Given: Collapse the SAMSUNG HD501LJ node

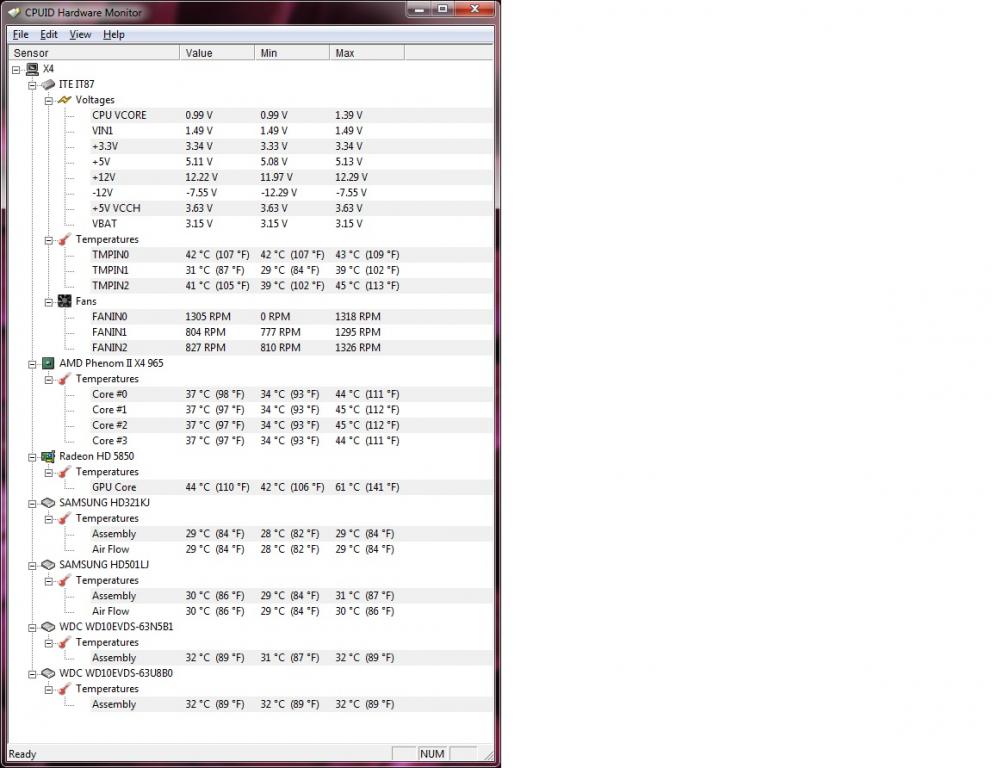Looking at the screenshot, I should coord(32,566).
